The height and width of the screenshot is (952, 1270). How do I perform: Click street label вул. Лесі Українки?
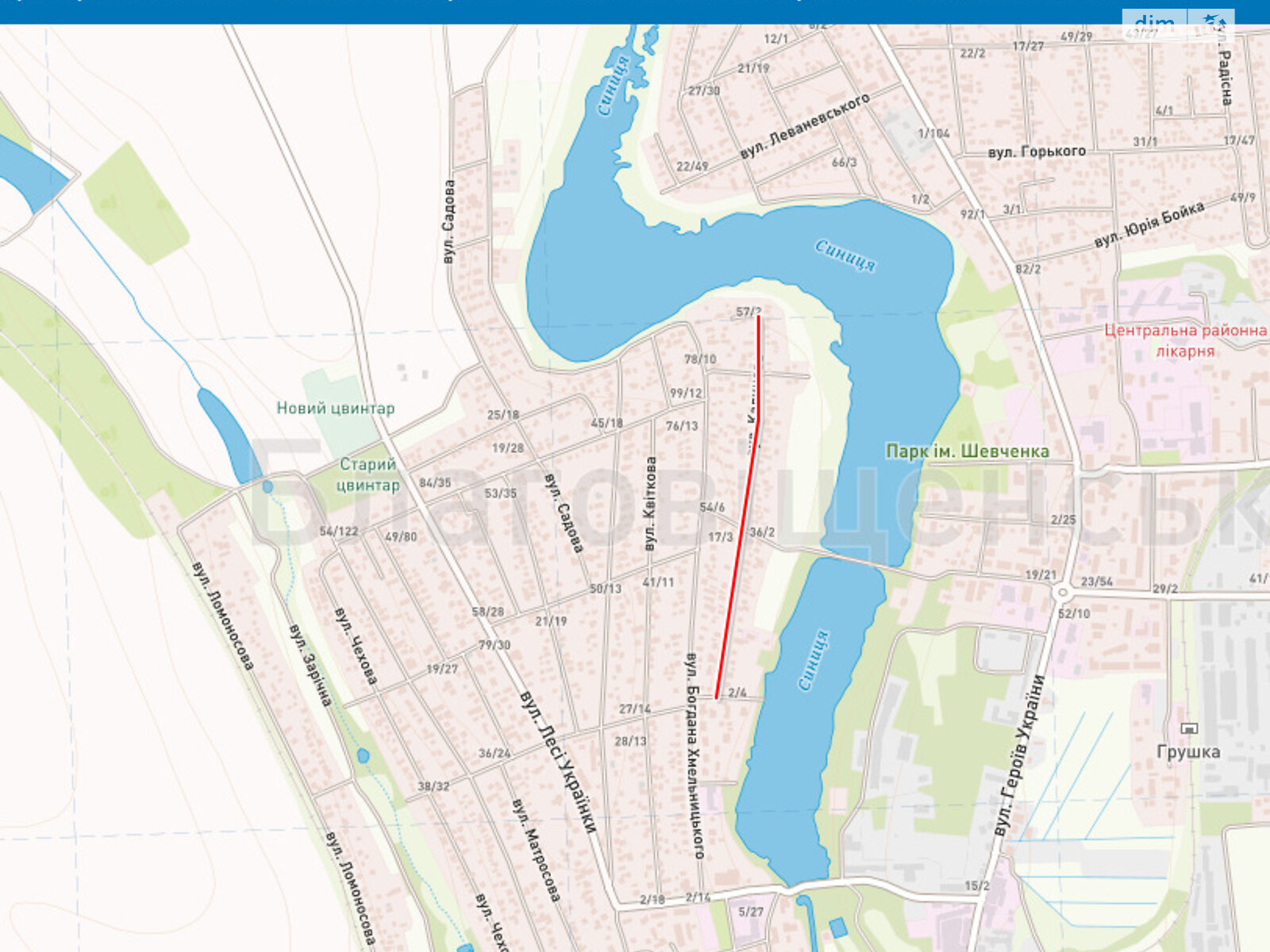pos(557,762)
